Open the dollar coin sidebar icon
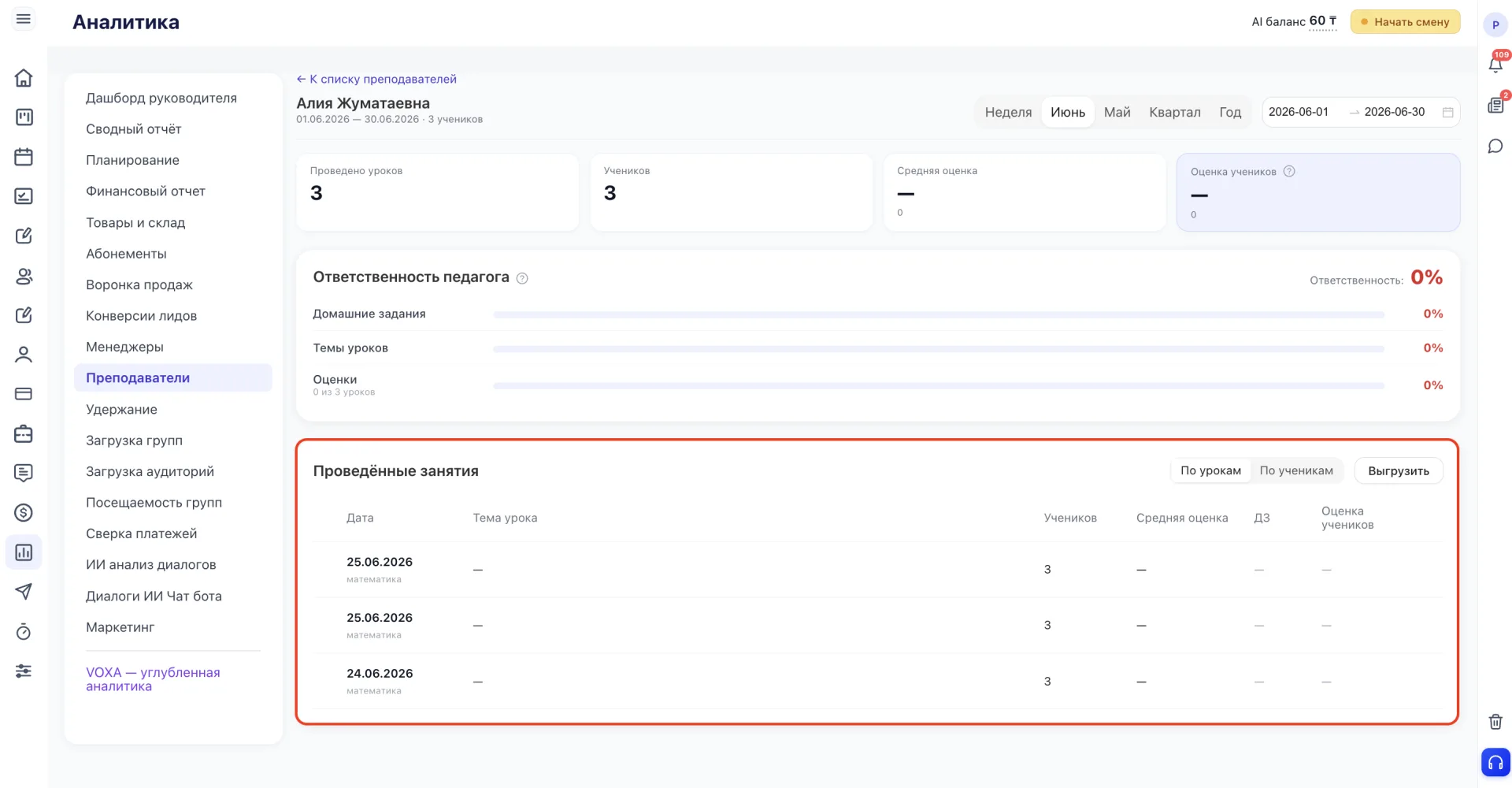The height and width of the screenshot is (788, 1512). 24,513
